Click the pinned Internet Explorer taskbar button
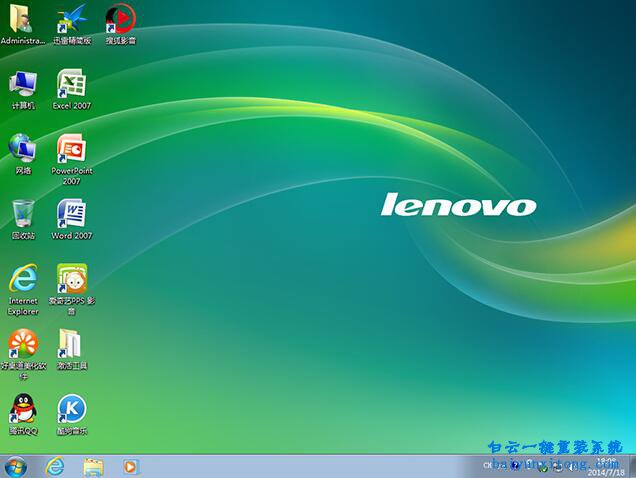The height and width of the screenshot is (478, 636). [55, 466]
